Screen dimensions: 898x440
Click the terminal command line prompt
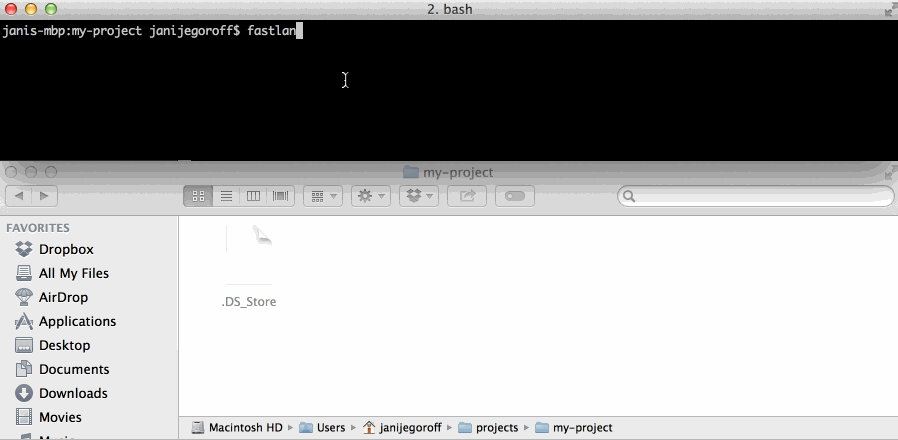tap(152, 31)
